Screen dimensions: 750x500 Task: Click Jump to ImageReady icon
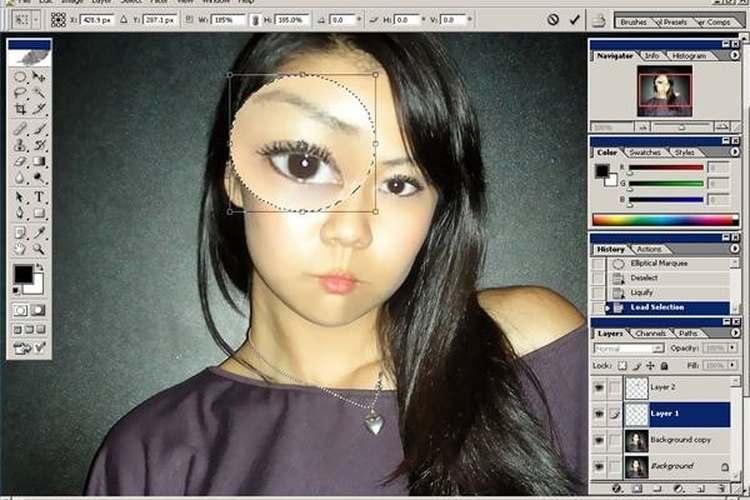pos(29,348)
